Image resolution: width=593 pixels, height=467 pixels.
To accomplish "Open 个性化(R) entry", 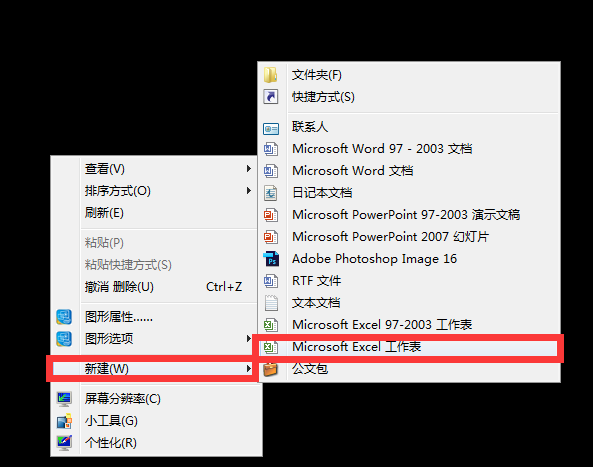I will coord(157,443).
